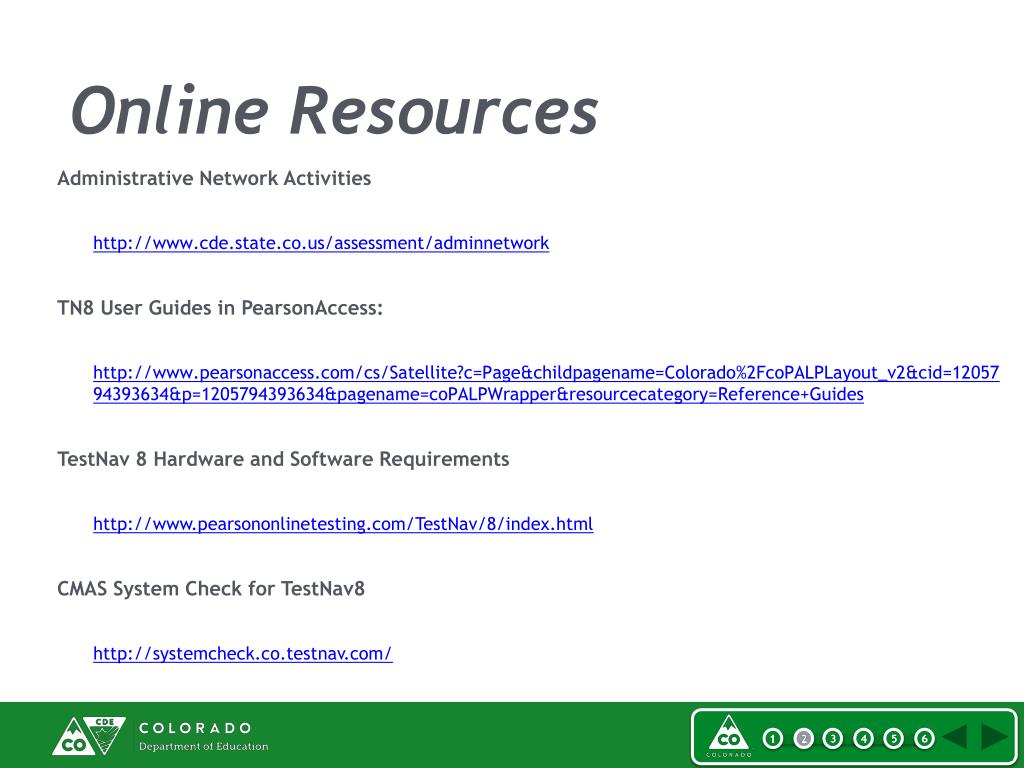Screen dimensions: 1024x768
Task: Open the PearsonAccess Satellite reference guides link
Action: pos(546,383)
